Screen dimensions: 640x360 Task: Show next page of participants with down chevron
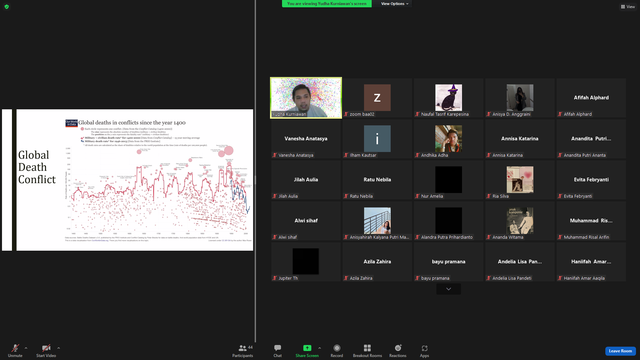(x=449, y=289)
